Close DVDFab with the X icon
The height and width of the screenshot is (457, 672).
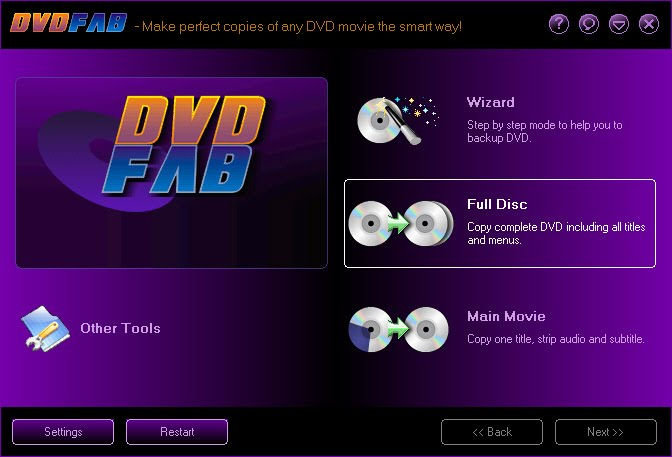(x=649, y=24)
